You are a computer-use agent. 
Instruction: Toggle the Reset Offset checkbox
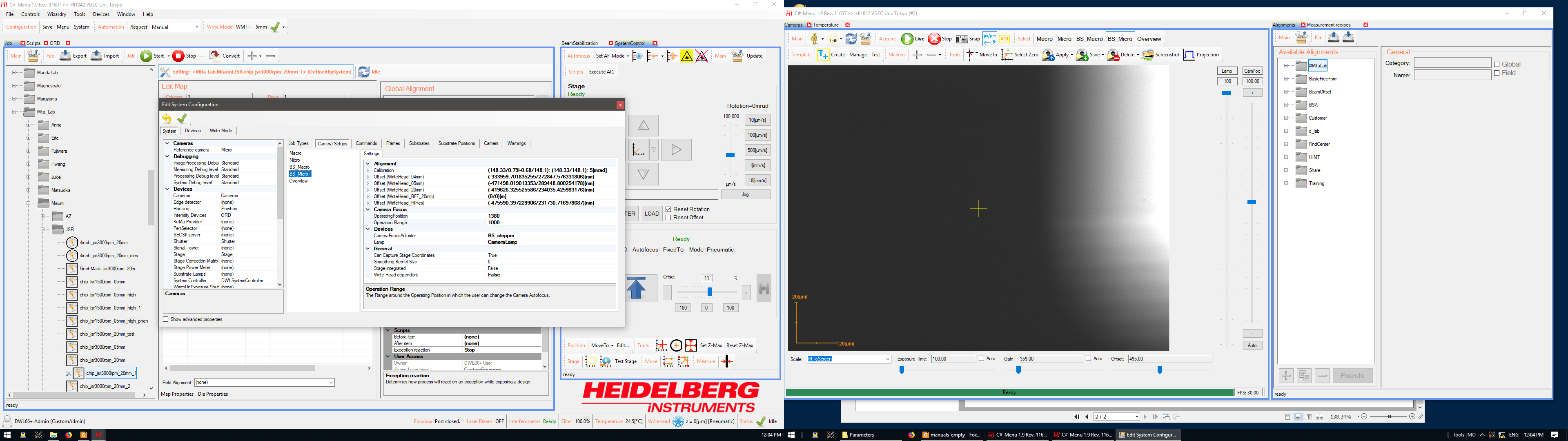(x=668, y=218)
